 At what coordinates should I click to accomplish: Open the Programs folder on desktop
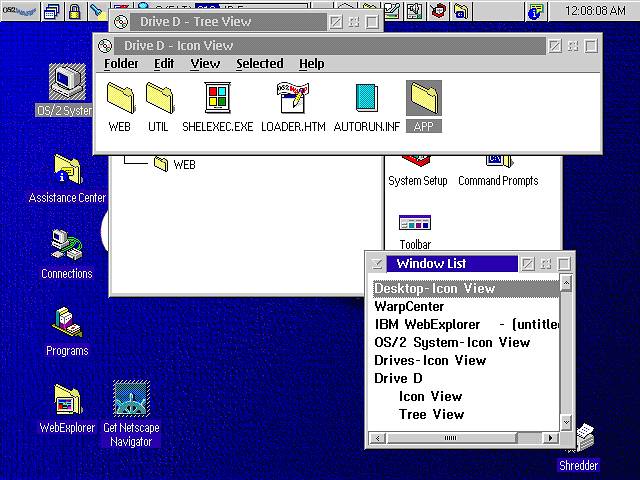point(67,323)
